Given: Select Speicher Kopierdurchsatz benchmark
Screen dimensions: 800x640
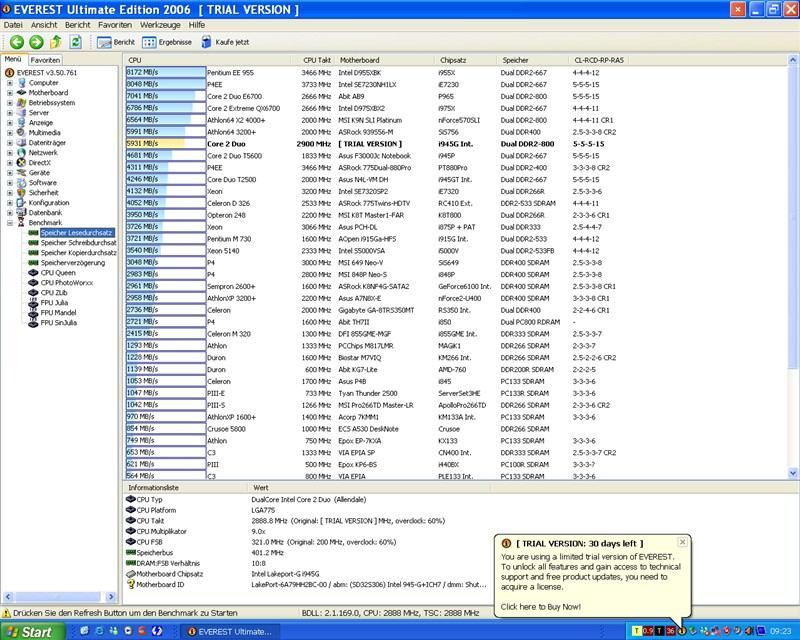Looking at the screenshot, I should point(79,253).
